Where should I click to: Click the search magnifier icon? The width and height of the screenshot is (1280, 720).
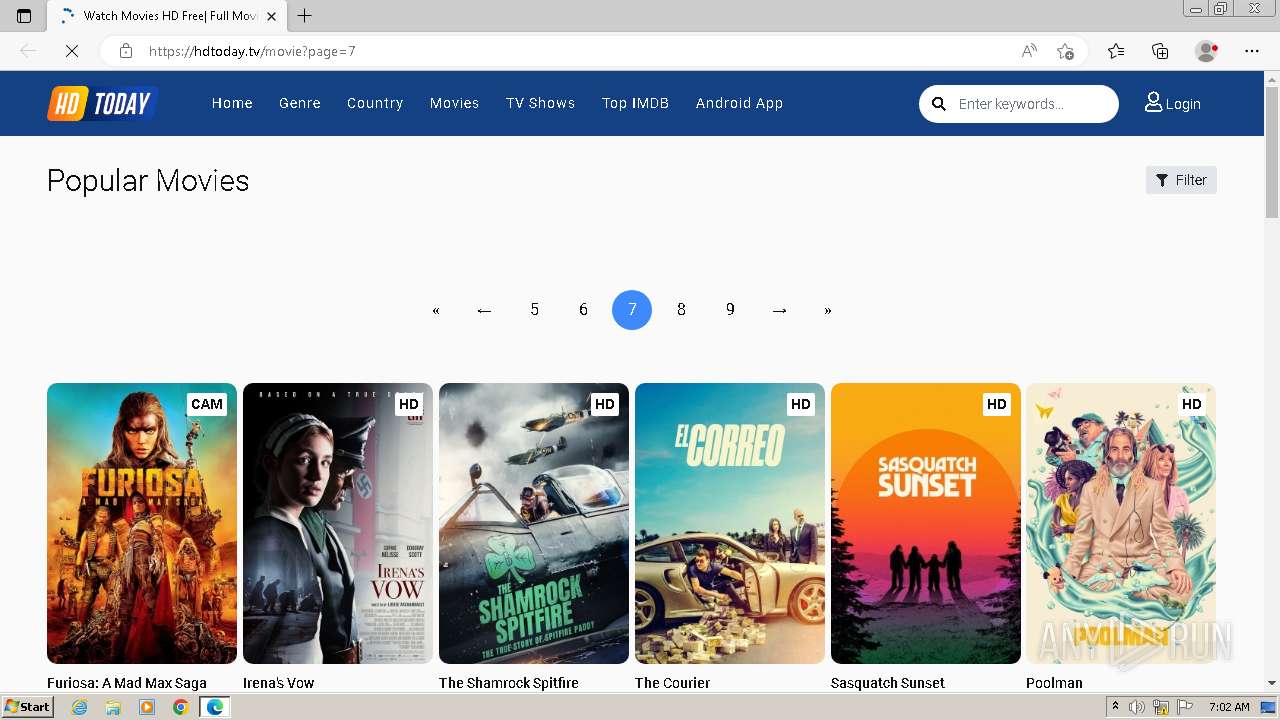click(x=938, y=104)
